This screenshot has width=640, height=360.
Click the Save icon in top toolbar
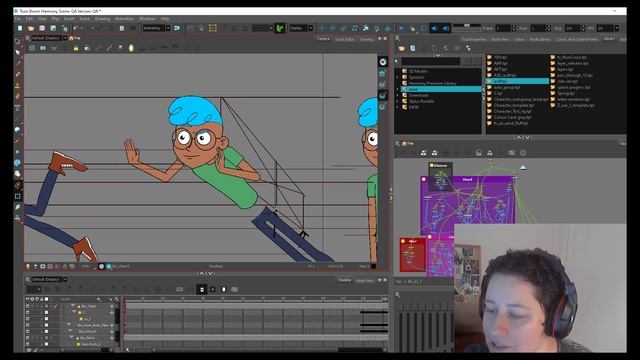42,28
